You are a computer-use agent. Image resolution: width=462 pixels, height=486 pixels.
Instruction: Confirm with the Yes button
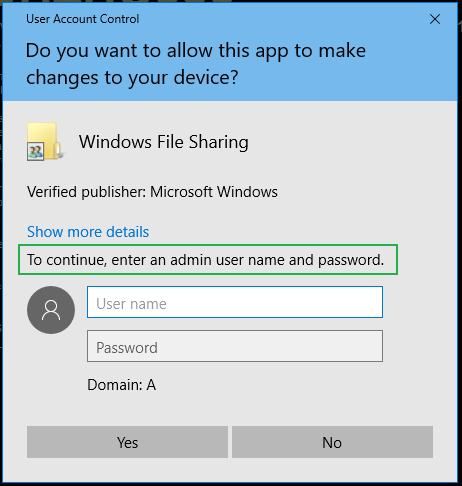coord(127,442)
